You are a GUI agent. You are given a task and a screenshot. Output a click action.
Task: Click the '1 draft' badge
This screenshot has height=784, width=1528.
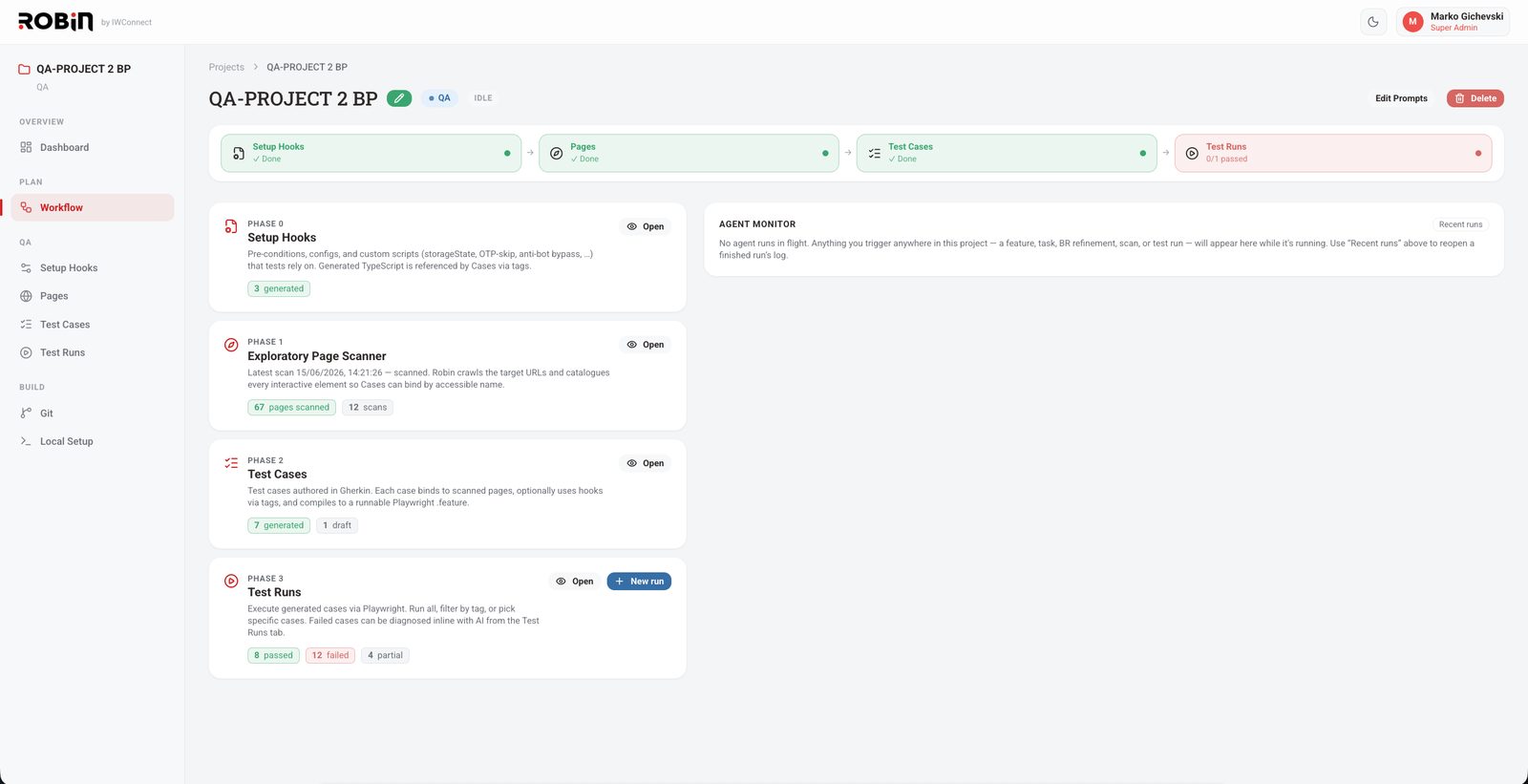337,525
